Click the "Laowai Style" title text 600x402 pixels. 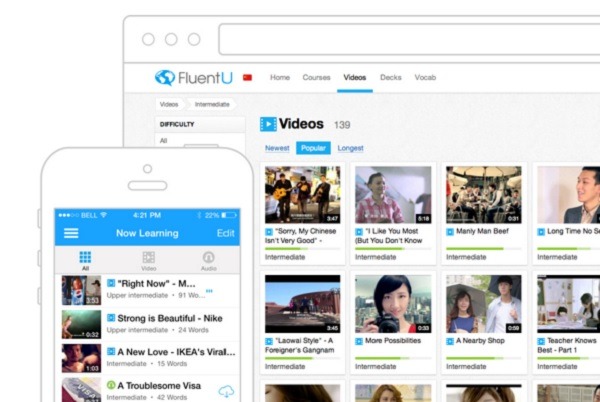point(300,345)
